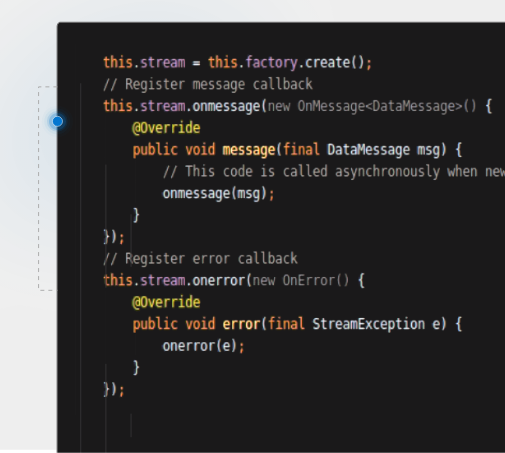Click the "error" method name in declaration

(x=241, y=324)
